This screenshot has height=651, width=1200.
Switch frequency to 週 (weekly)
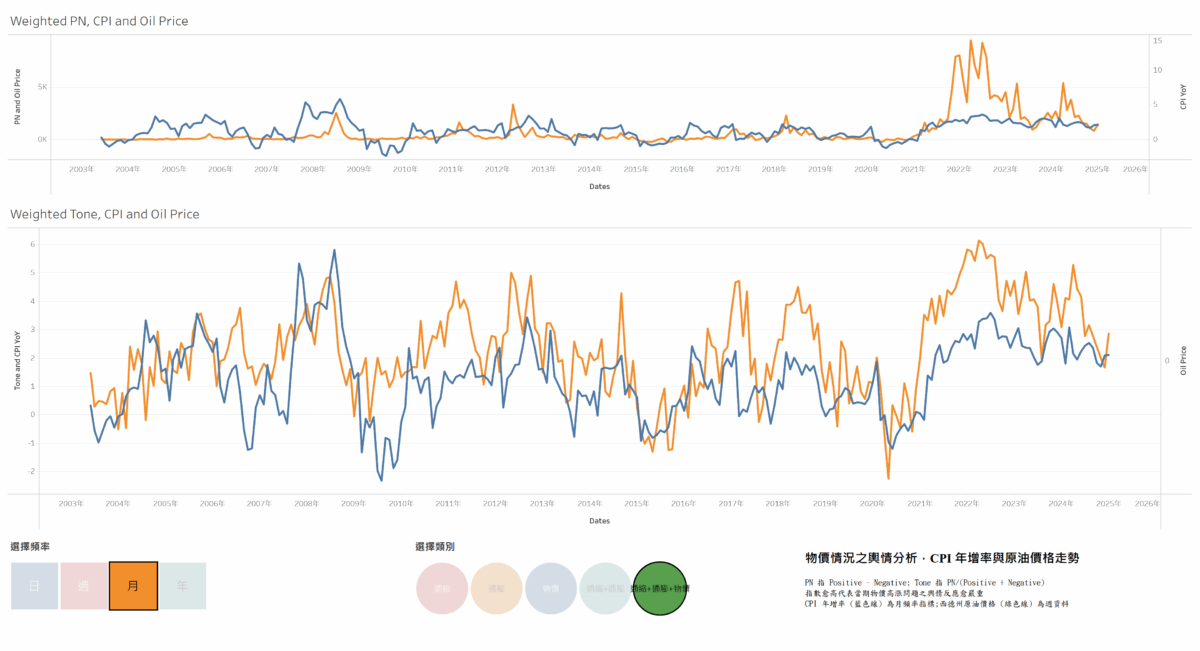point(84,586)
